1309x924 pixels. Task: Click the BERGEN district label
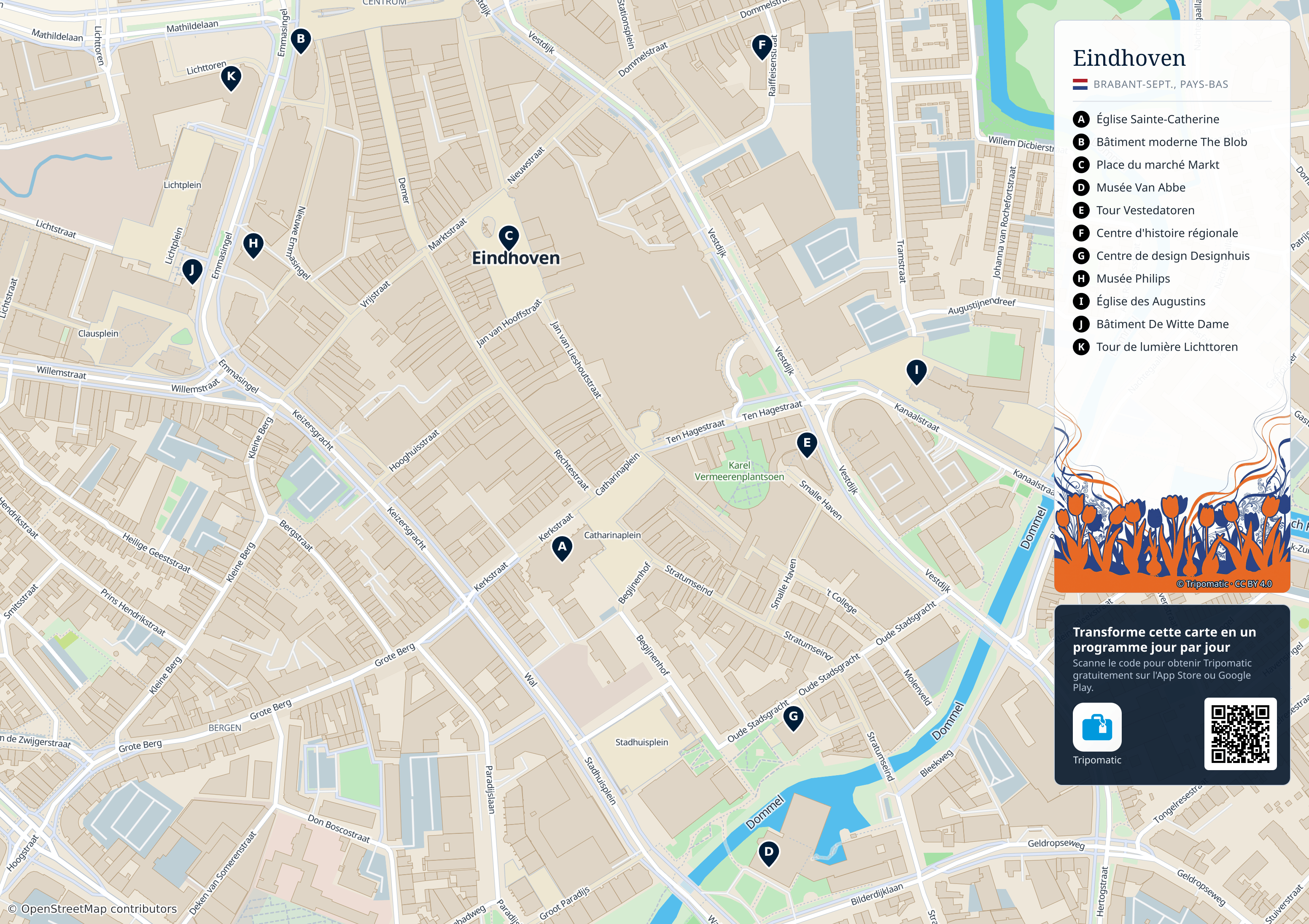(x=225, y=728)
